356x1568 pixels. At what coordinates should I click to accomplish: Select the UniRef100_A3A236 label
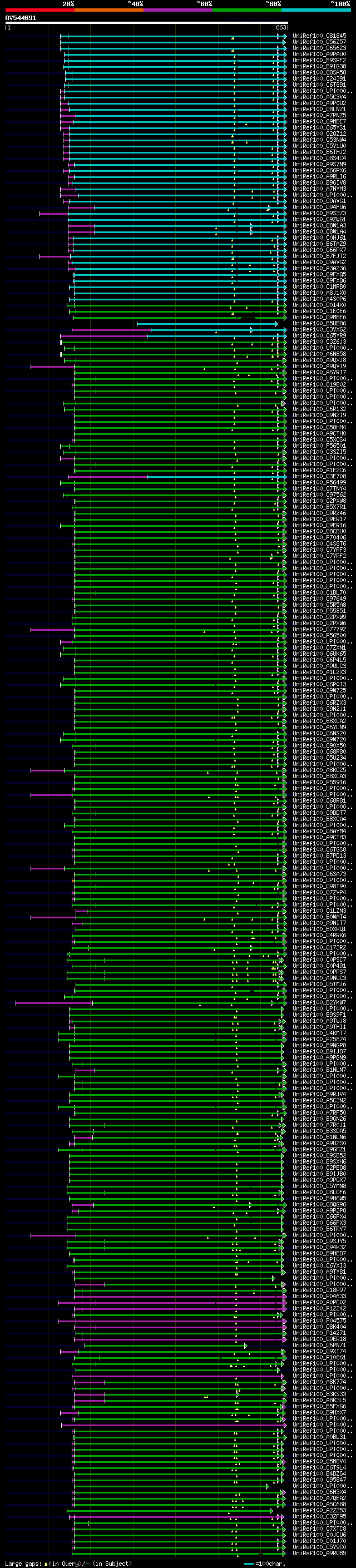[319, 269]
